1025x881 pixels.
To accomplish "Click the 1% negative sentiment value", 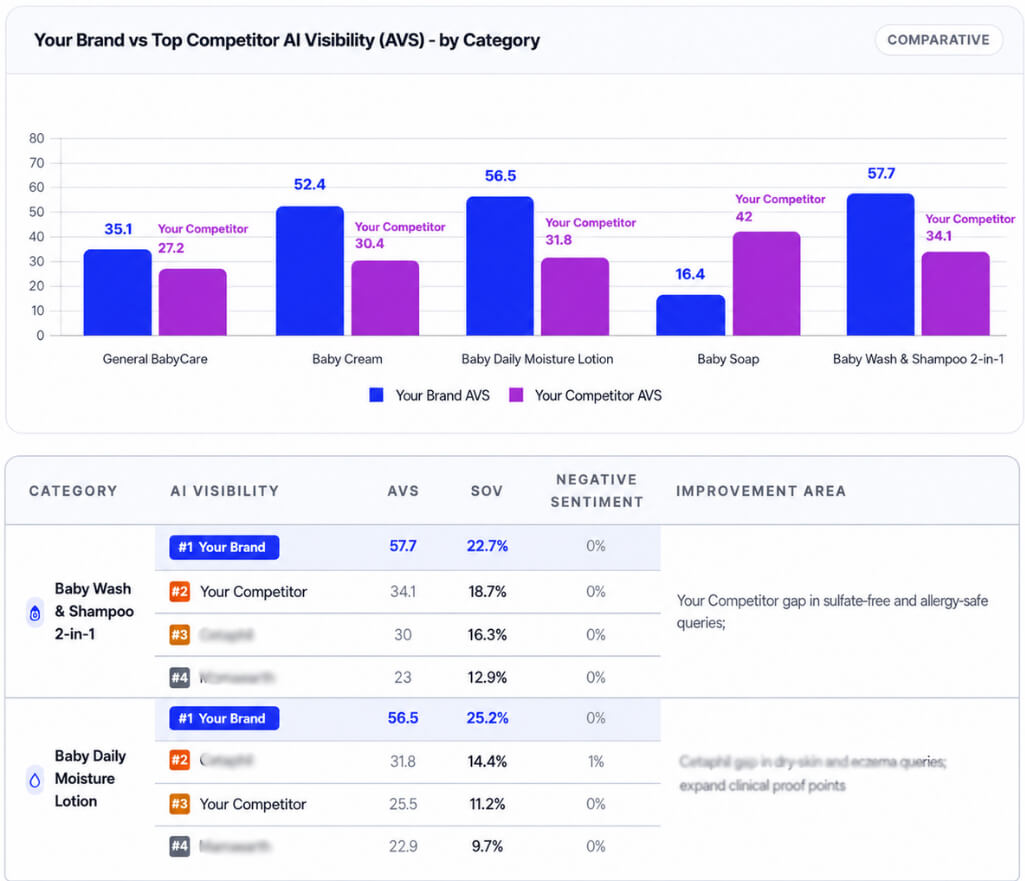I will click(x=596, y=761).
